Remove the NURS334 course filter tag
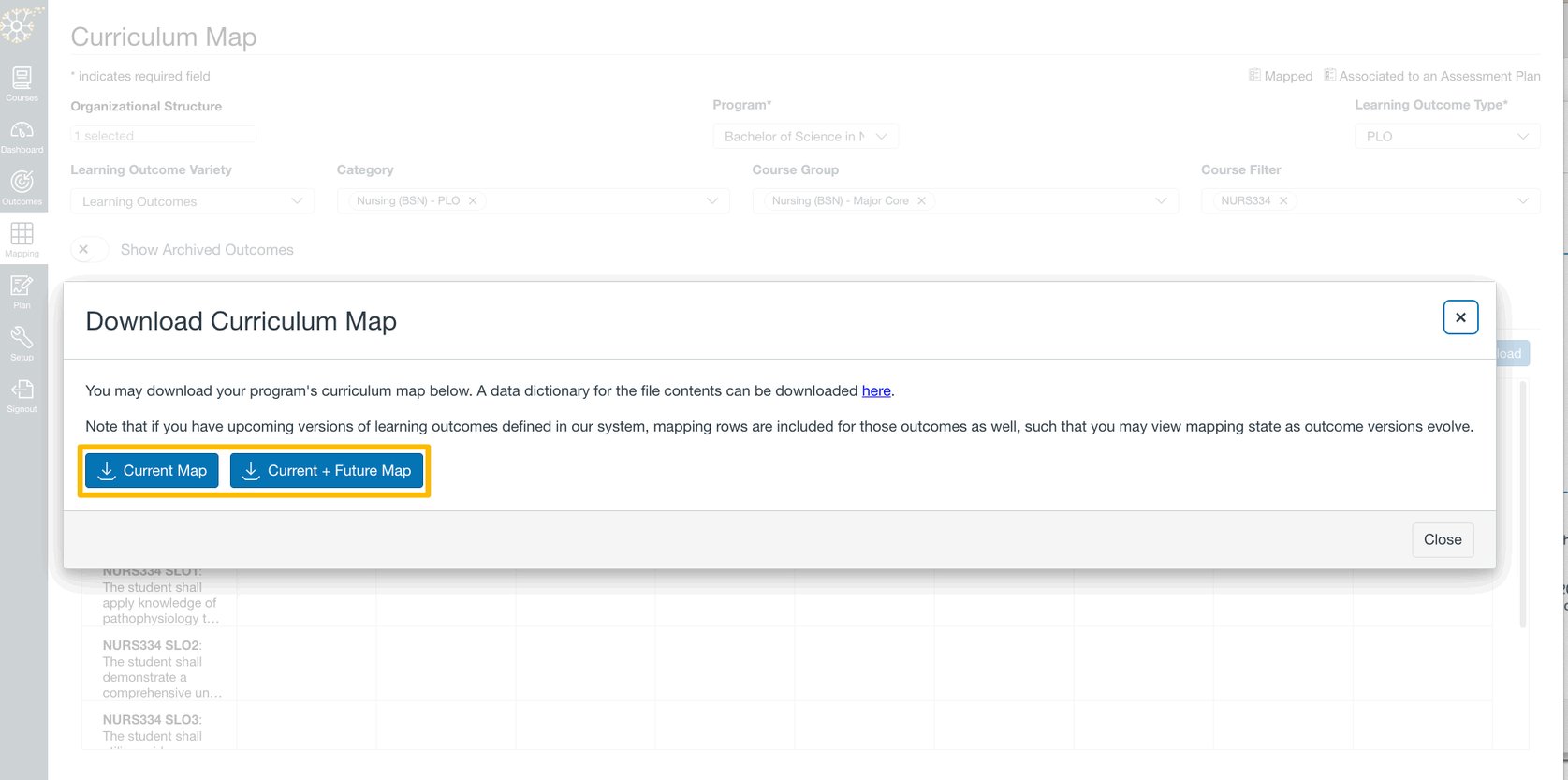 point(1283,200)
